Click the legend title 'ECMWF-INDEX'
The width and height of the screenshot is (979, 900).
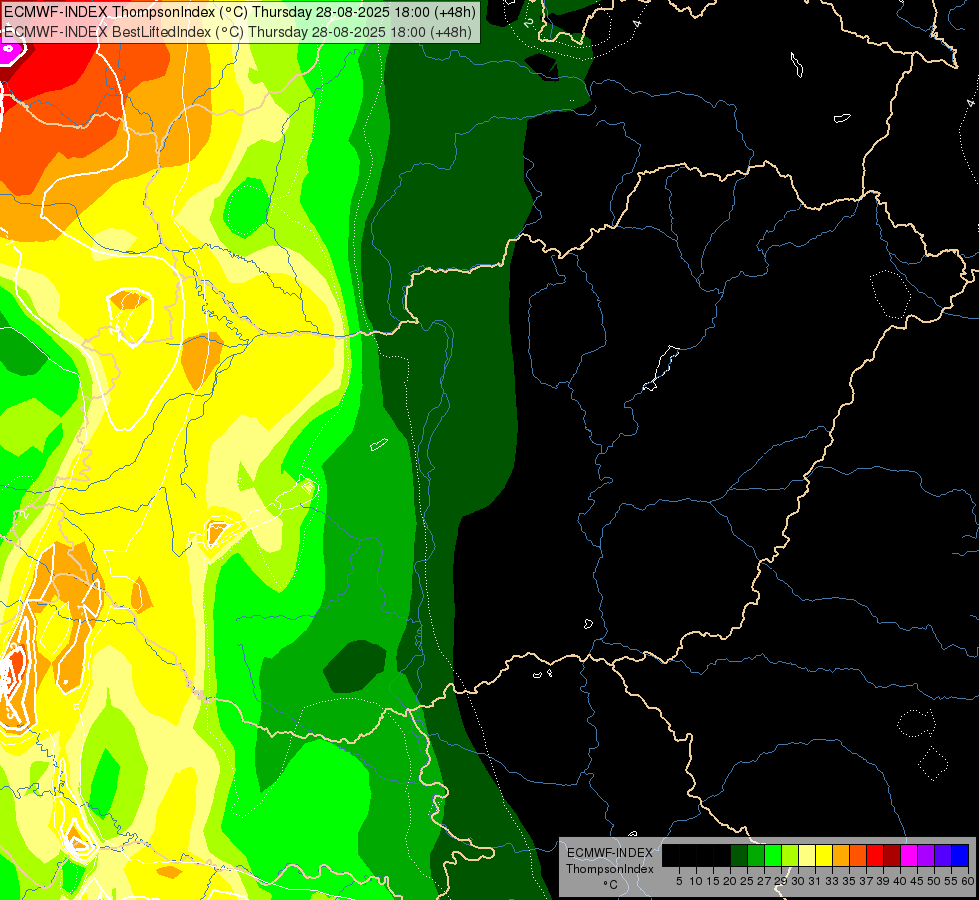coord(610,853)
